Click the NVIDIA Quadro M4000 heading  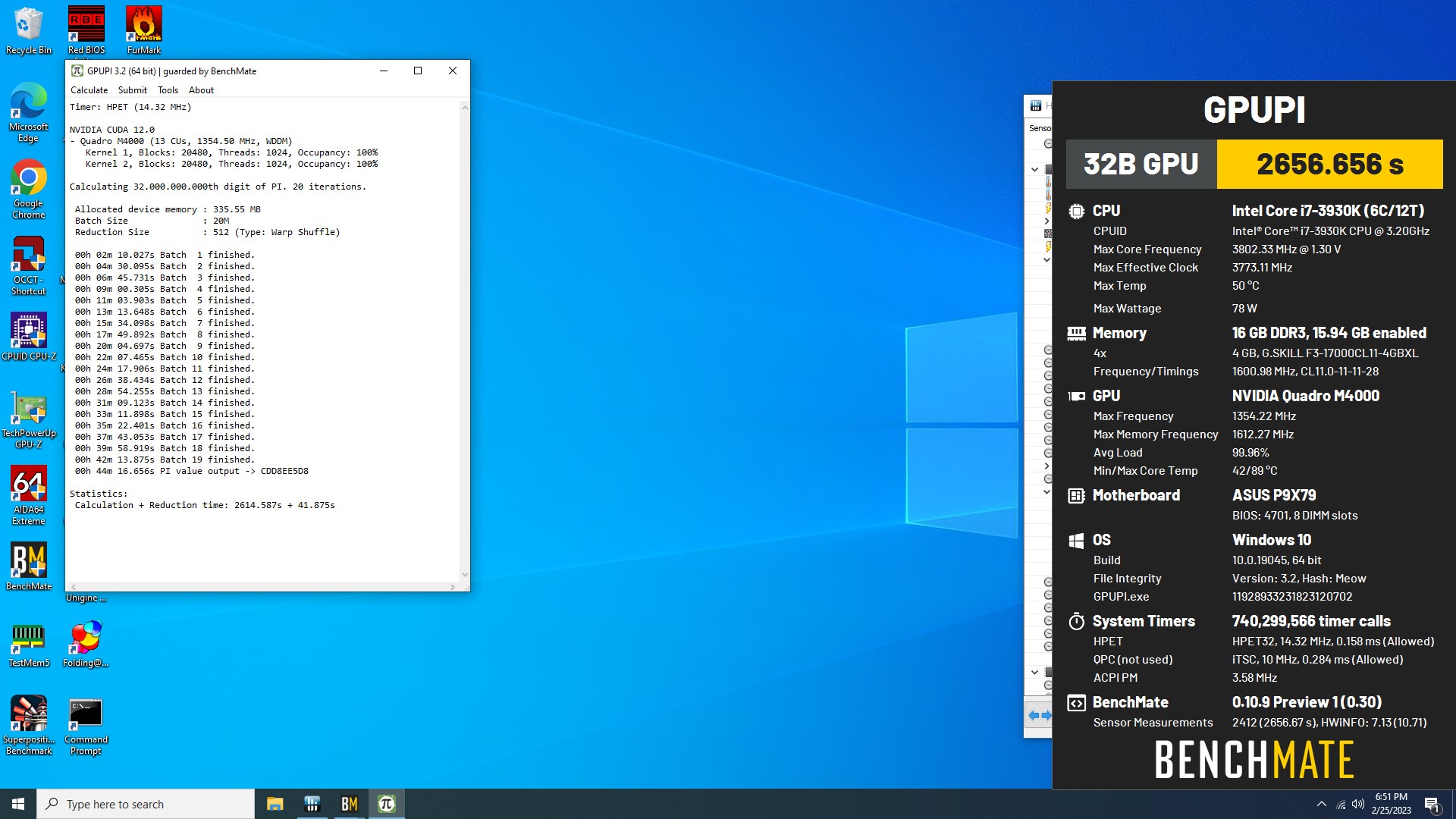coord(1306,396)
